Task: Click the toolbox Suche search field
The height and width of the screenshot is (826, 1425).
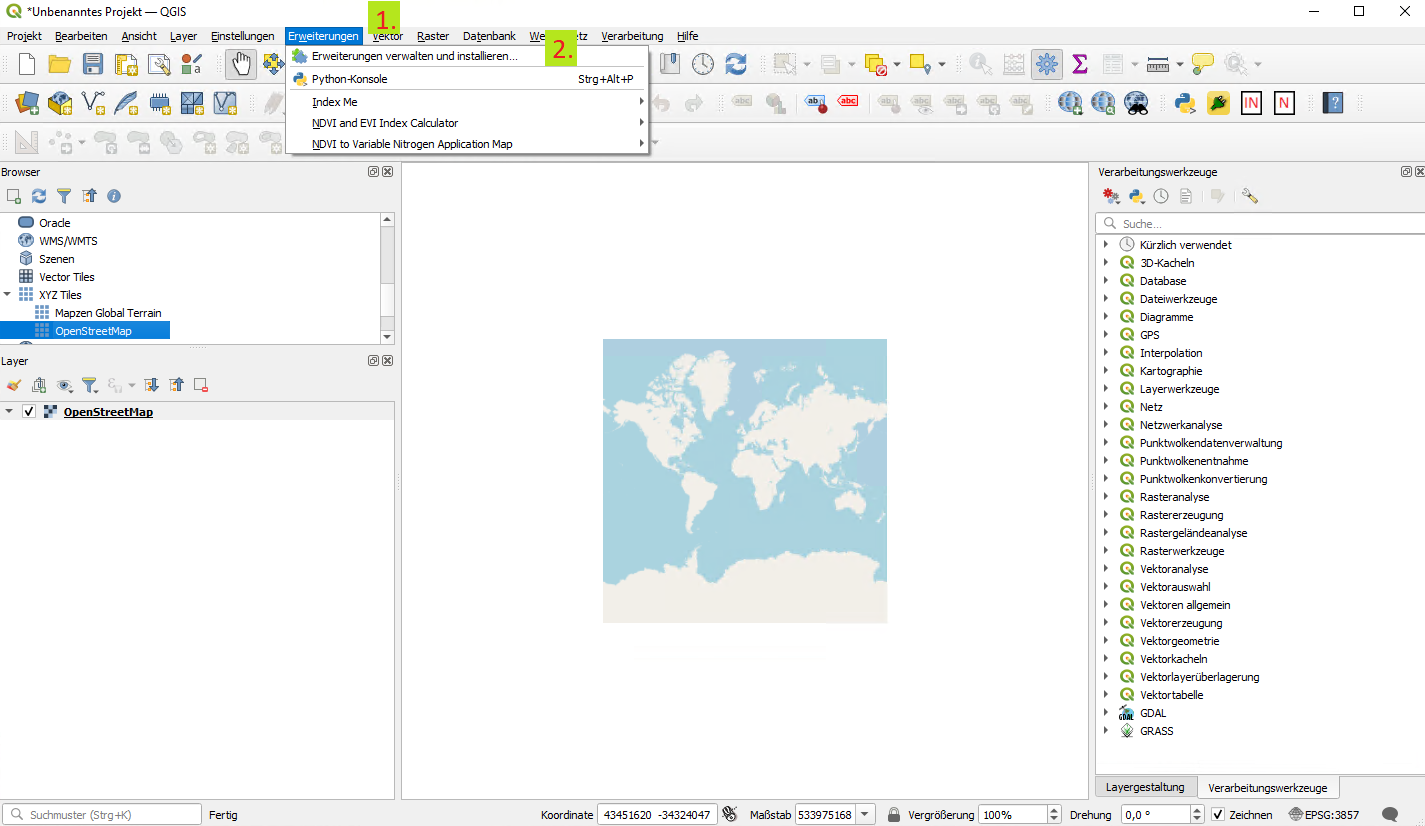Action: [1258, 224]
